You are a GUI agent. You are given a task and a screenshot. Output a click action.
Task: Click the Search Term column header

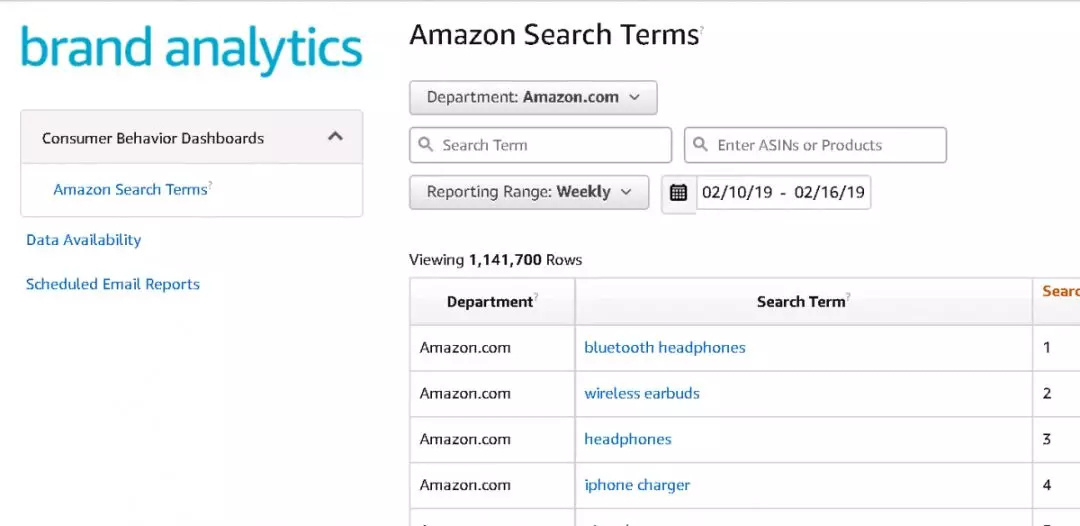[801, 302]
